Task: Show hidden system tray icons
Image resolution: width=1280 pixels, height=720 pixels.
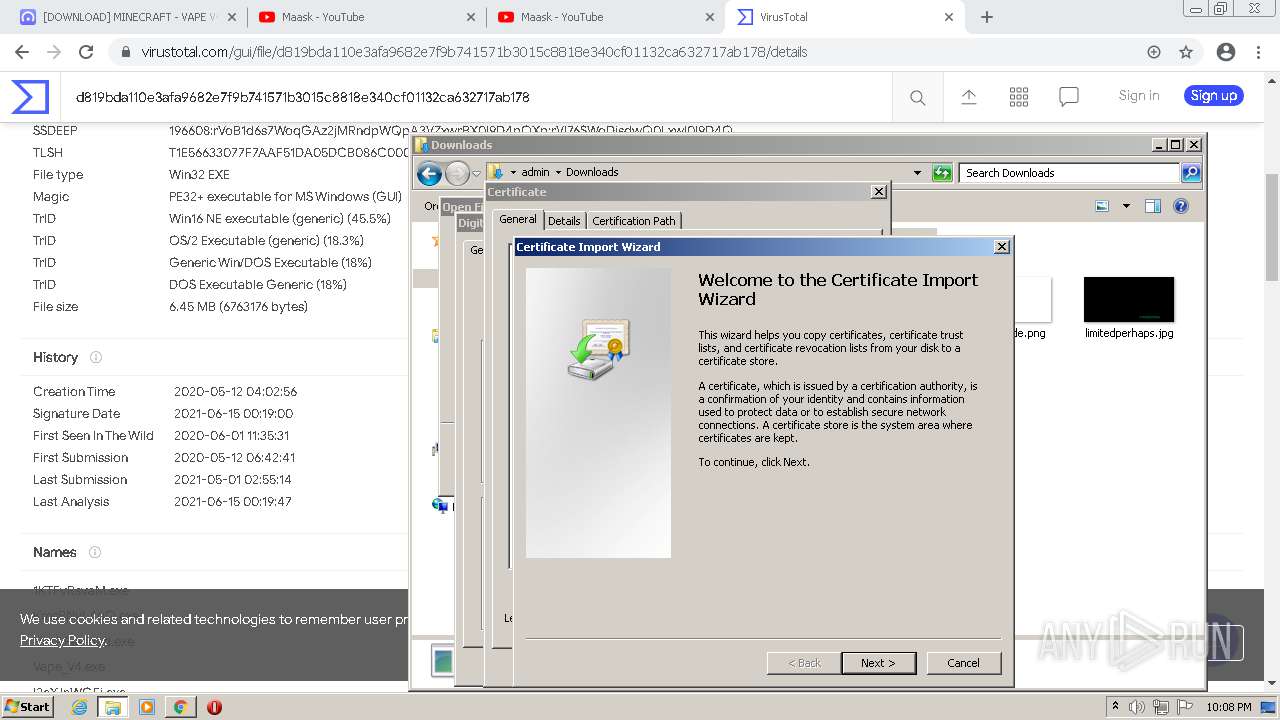Action: pos(1116,707)
